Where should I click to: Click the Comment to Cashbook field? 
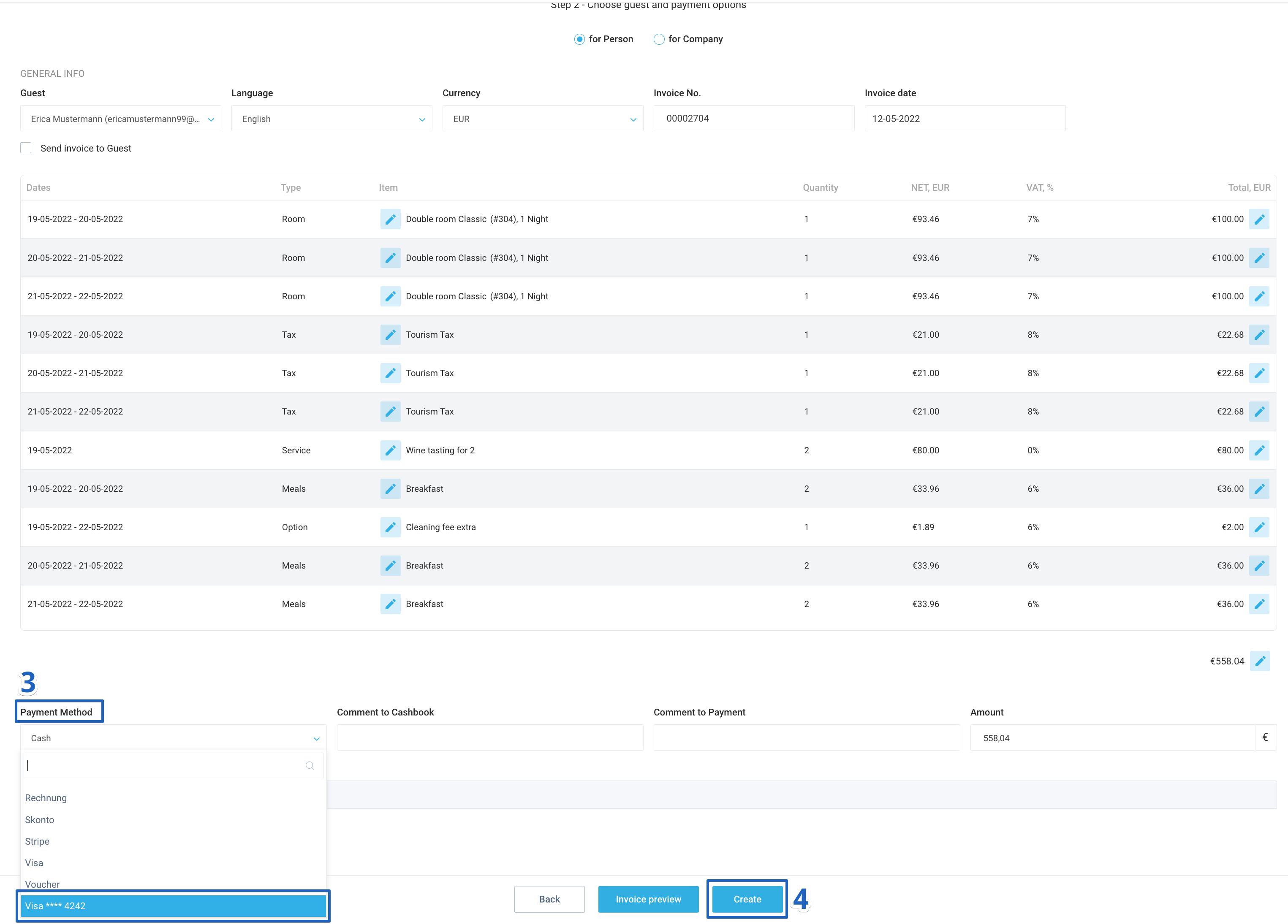coord(489,737)
